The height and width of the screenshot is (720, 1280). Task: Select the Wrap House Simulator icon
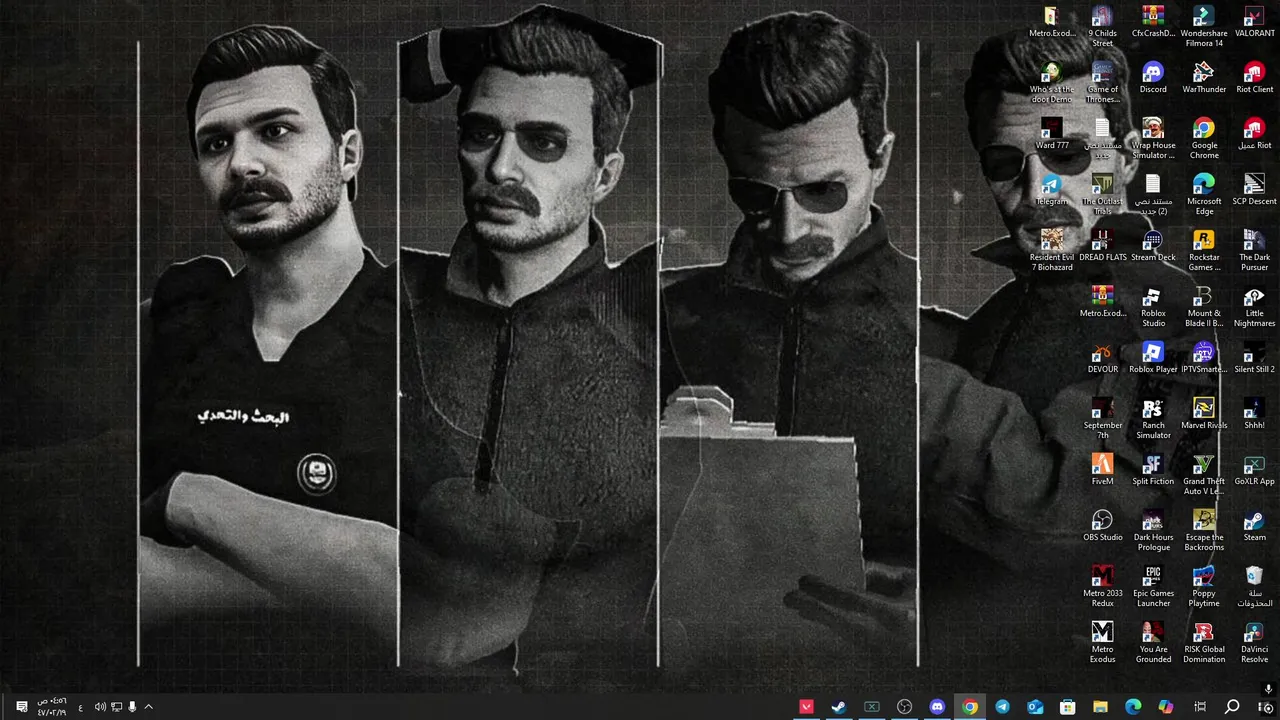1153,139
